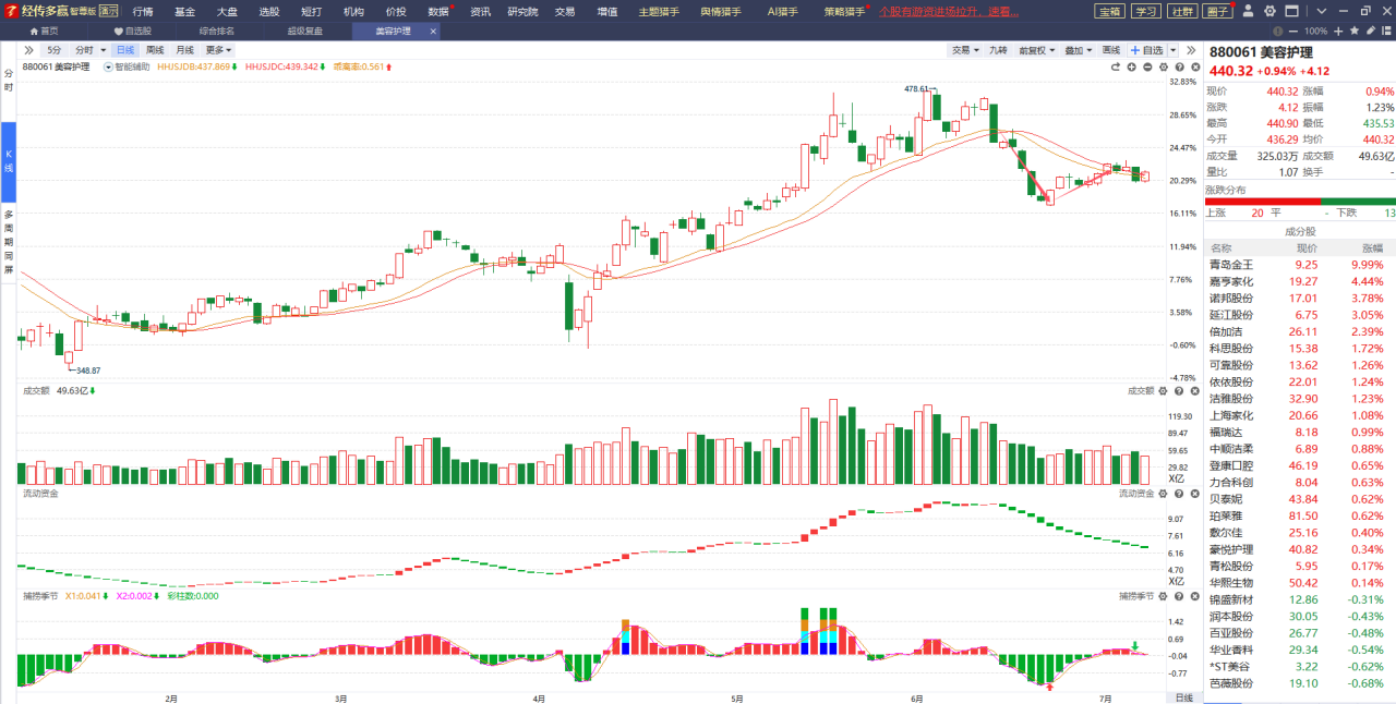Add stock via 自选 button
Screen dimensions: 1396x704
click(x=1147, y=50)
